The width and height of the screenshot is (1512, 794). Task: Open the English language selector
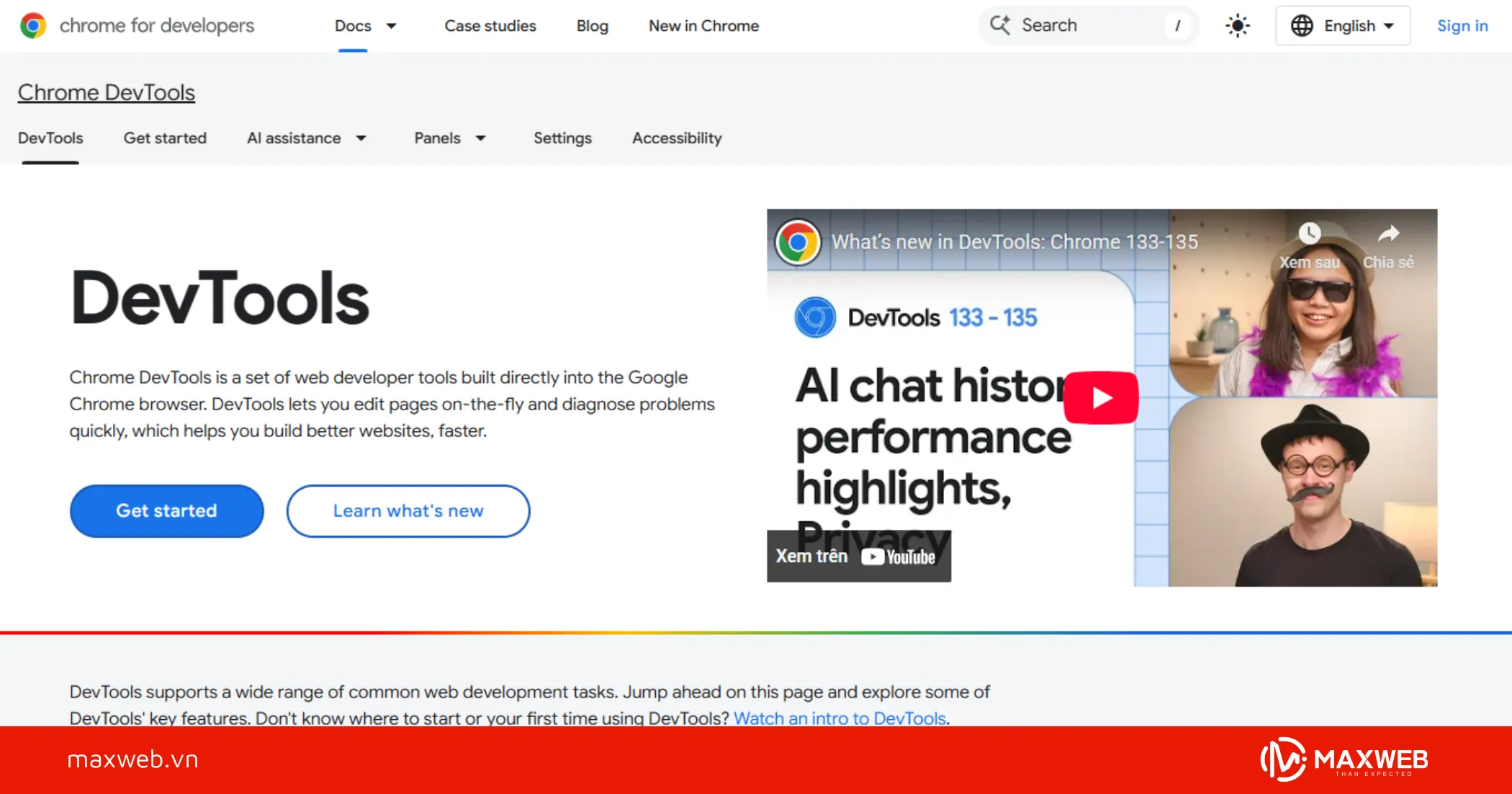[x=1343, y=25]
